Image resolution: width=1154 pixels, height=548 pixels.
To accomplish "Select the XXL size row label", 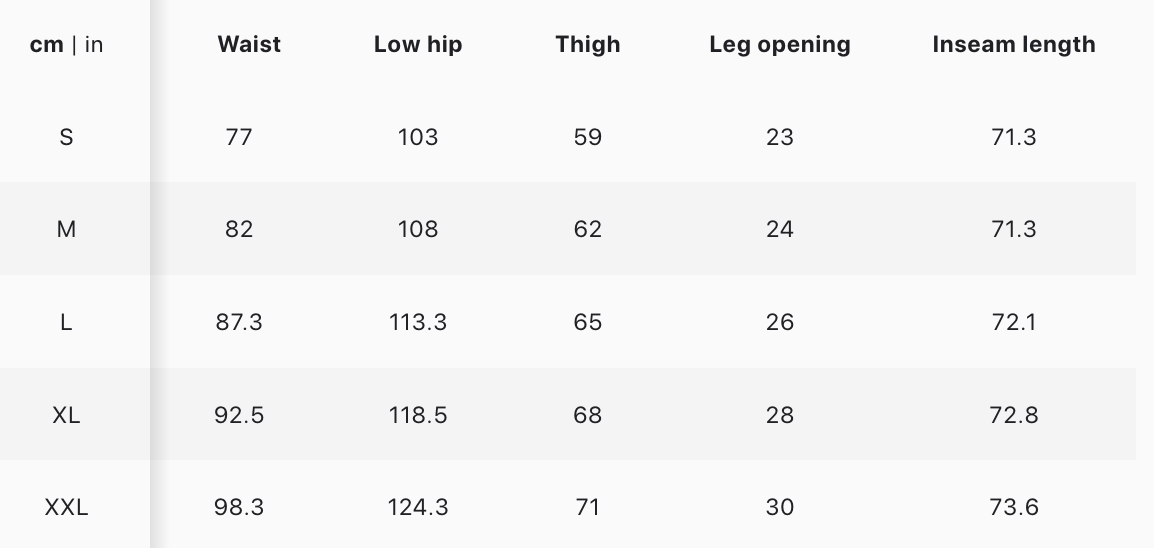I will [66, 507].
